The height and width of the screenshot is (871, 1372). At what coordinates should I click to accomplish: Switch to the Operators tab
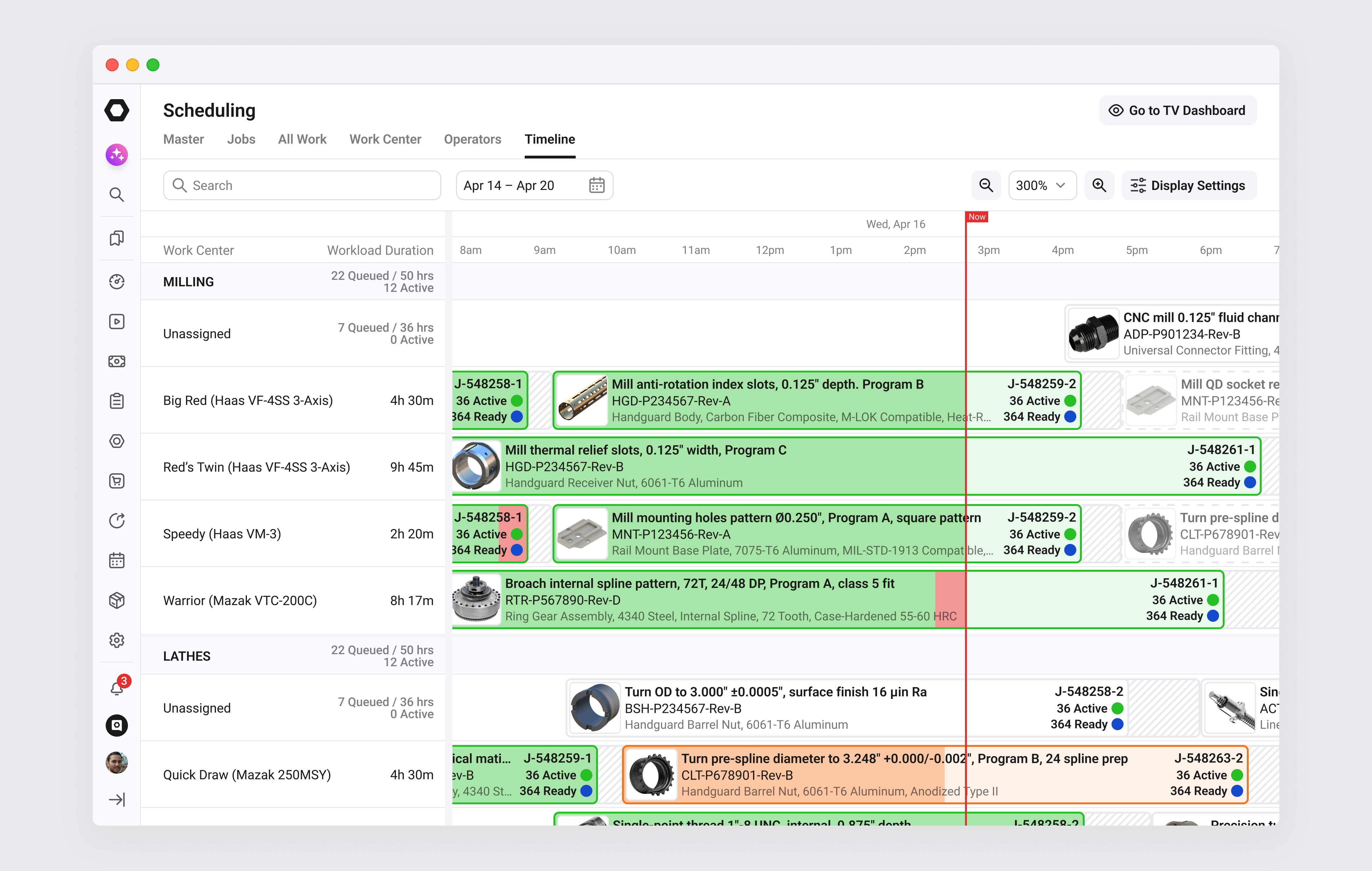point(472,139)
